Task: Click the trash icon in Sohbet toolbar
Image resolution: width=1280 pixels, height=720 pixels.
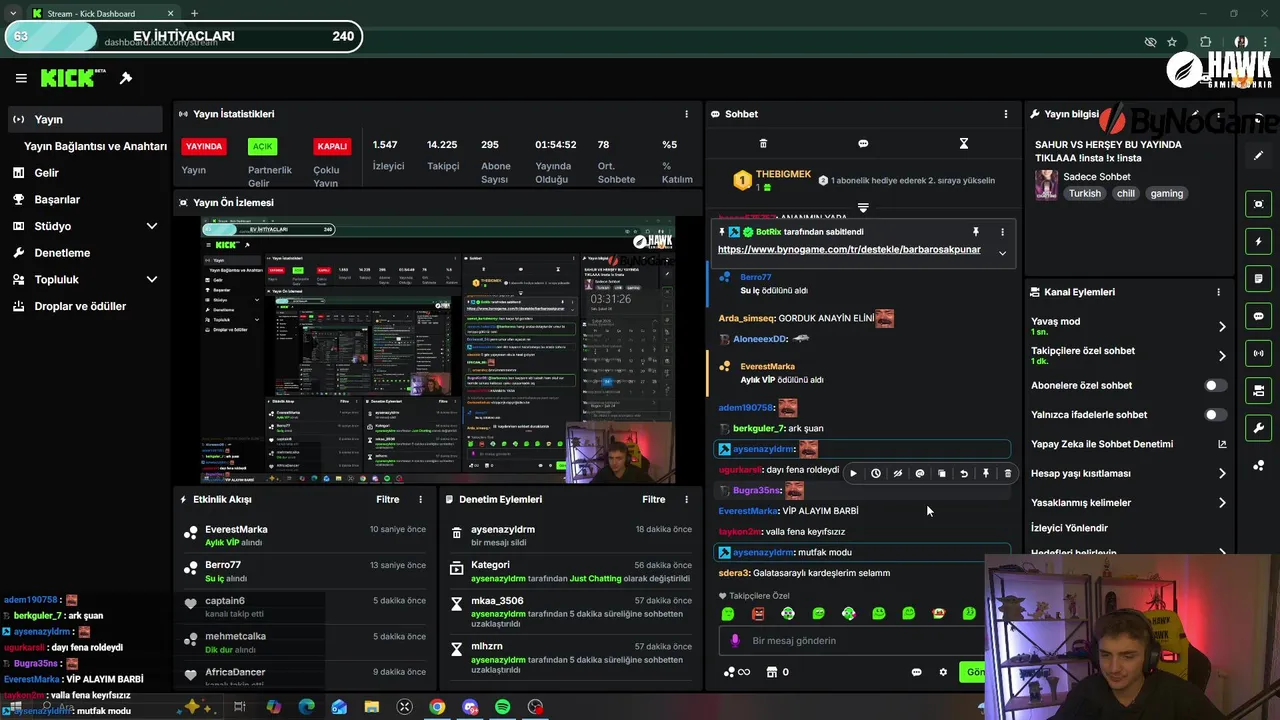Action: [763, 143]
